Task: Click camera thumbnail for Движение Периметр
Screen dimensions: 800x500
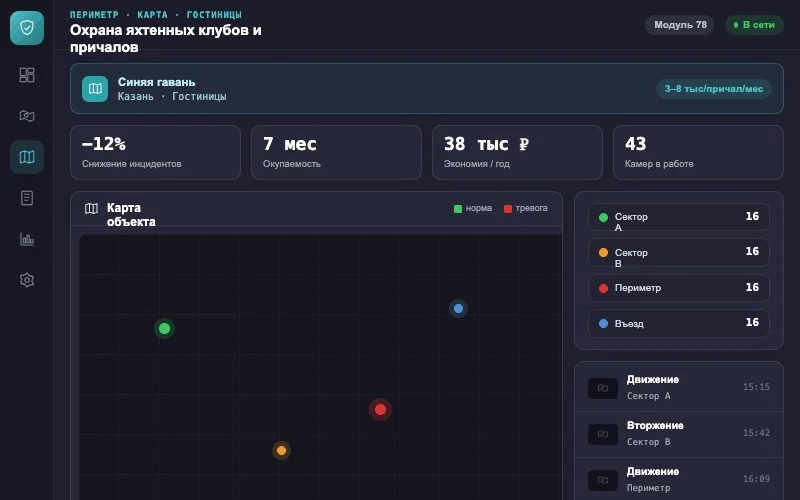Action: pyautogui.click(x=603, y=480)
